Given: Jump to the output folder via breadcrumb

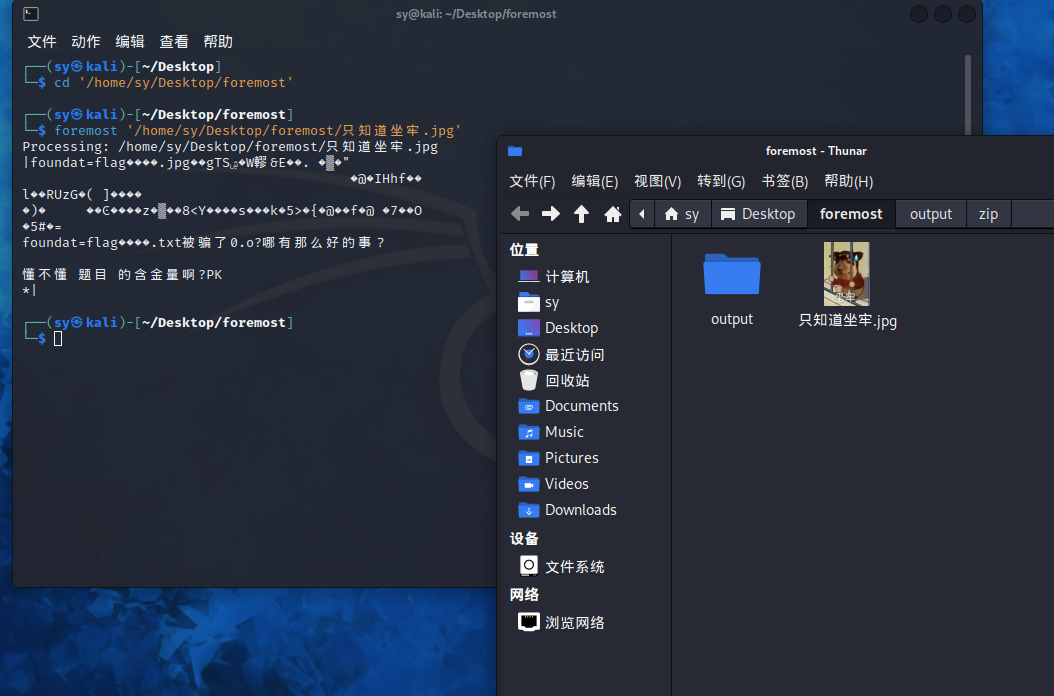Looking at the screenshot, I should [x=930, y=213].
